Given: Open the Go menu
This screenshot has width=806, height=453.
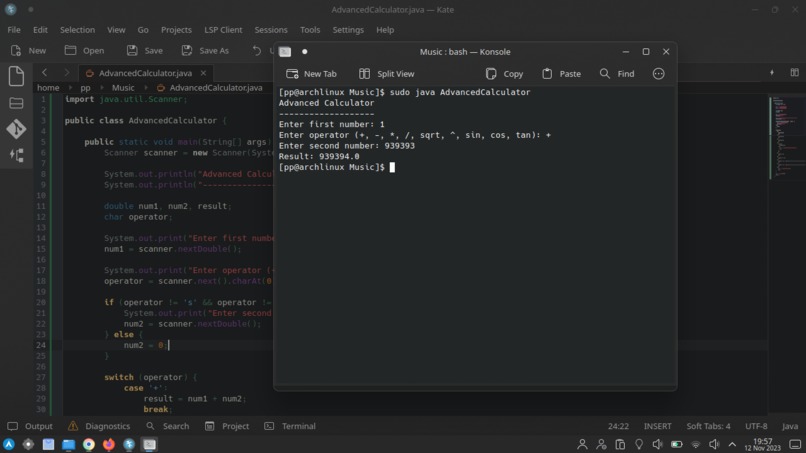Looking at the screenshot, I should (x=143, y=30).
